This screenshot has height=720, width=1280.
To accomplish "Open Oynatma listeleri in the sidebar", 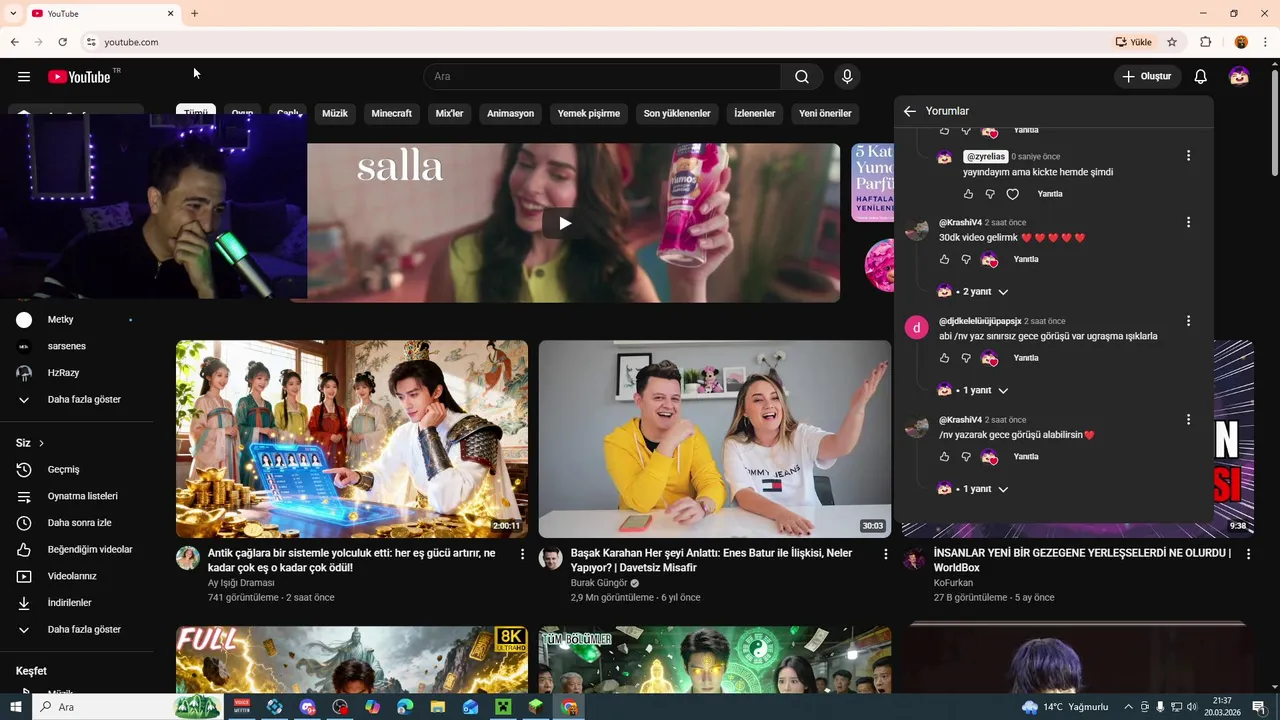I will 80,496.
